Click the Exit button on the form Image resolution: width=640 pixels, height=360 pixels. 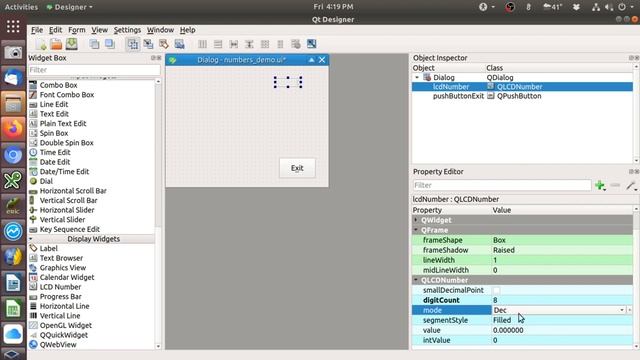tap(297, 168)
